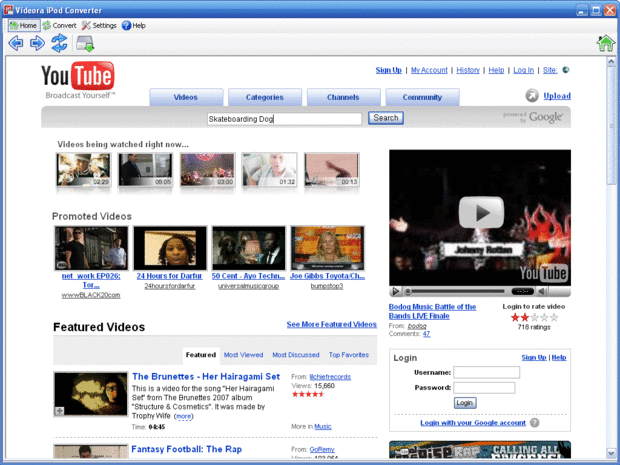Screen dimensions: 620x465
Task: Open the Settings section
Action: point(99,26)
